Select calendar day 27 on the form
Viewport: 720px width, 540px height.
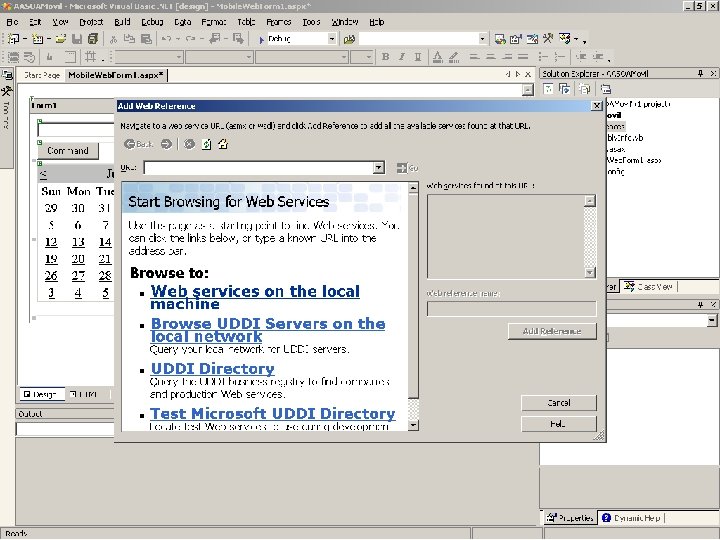click(x=78, y=276)
